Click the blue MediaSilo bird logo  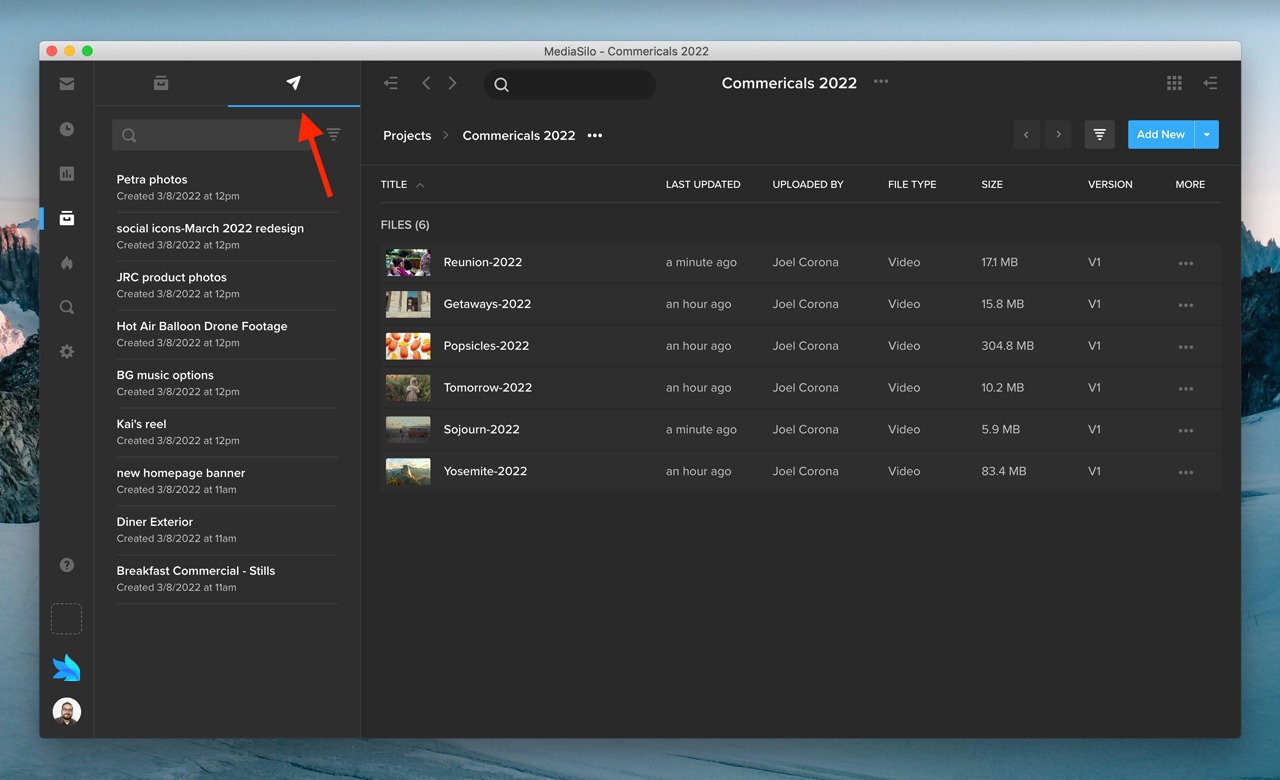(67, 668)
